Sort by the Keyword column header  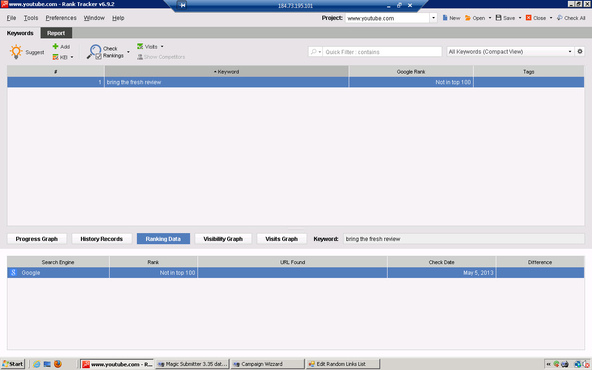227,71
